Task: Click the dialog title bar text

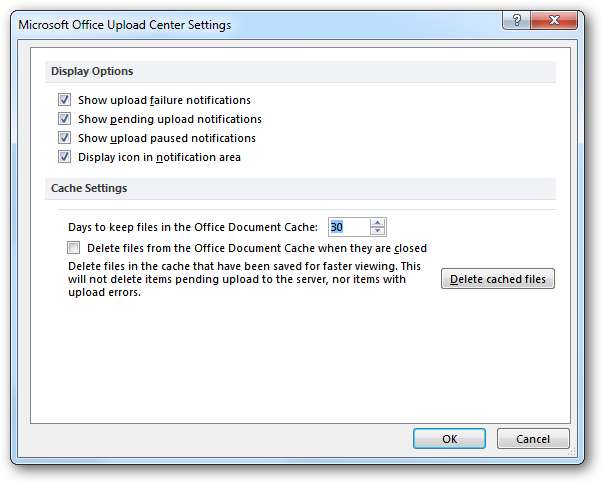Action: click(125, 24)
